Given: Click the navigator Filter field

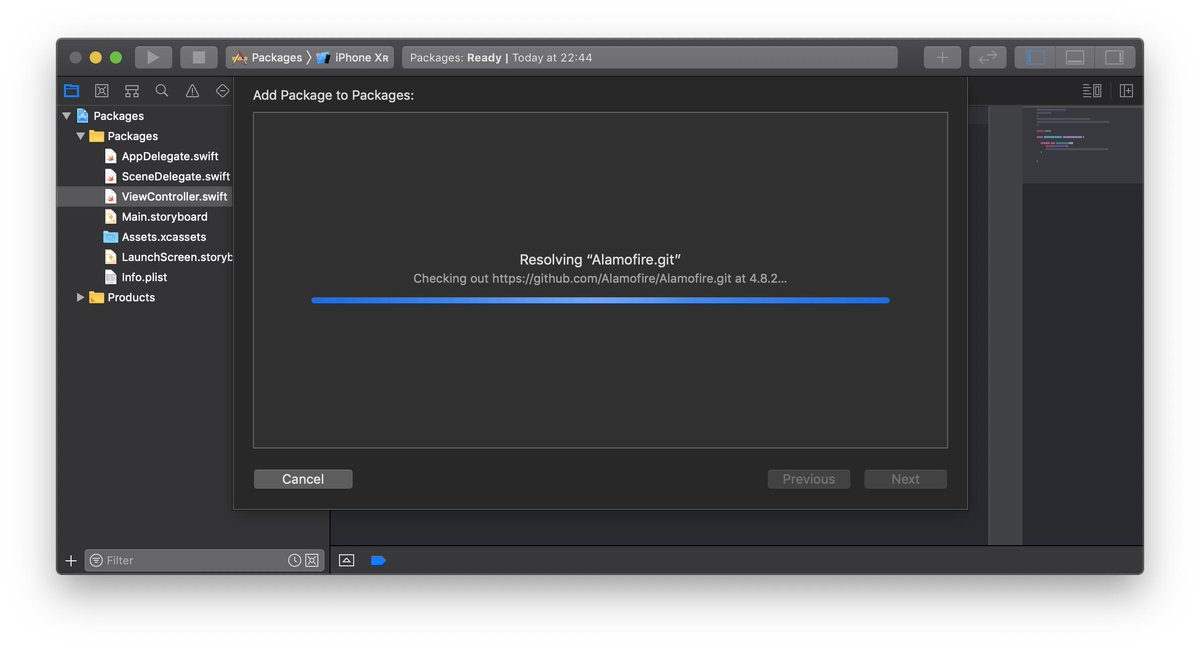Looking at the screenshot, I should (x=204, y=561).
